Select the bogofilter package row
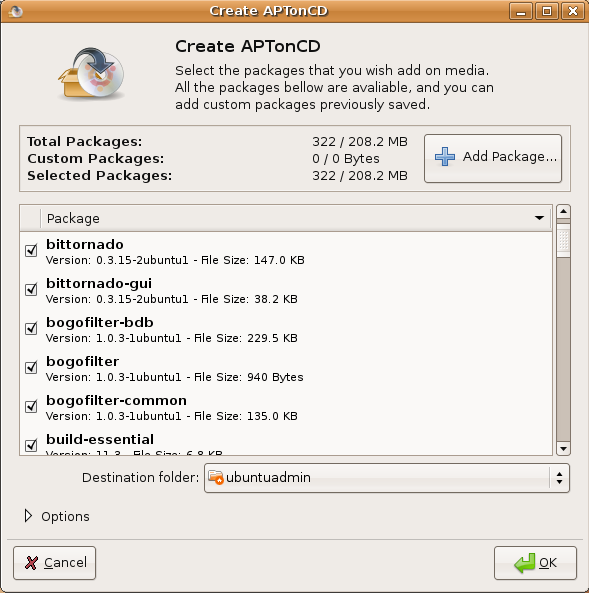The width and height of the screenshot is (589, 593). tap(286, 368)
